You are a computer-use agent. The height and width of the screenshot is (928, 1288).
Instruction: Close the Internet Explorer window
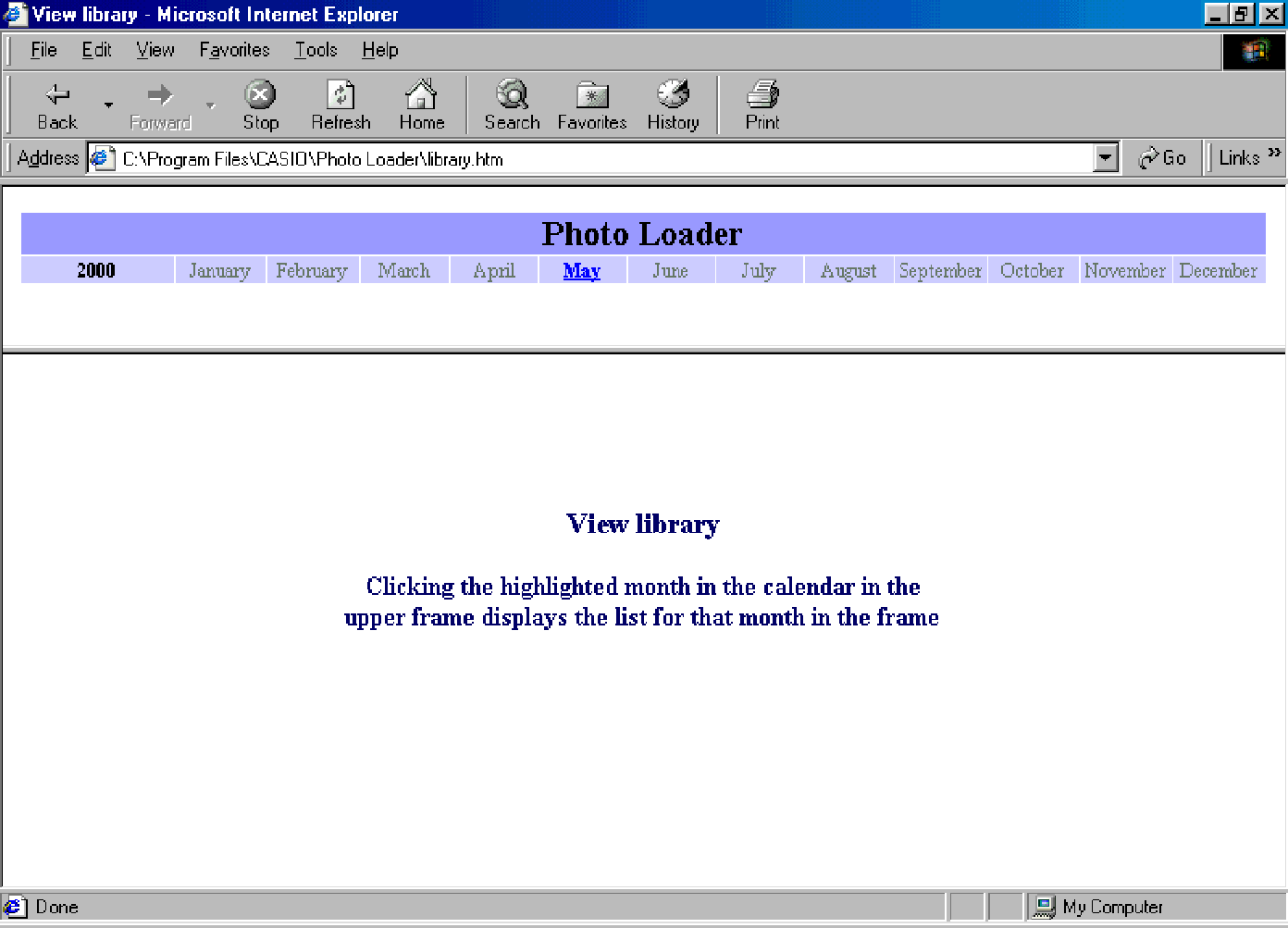pos(1271,14)
